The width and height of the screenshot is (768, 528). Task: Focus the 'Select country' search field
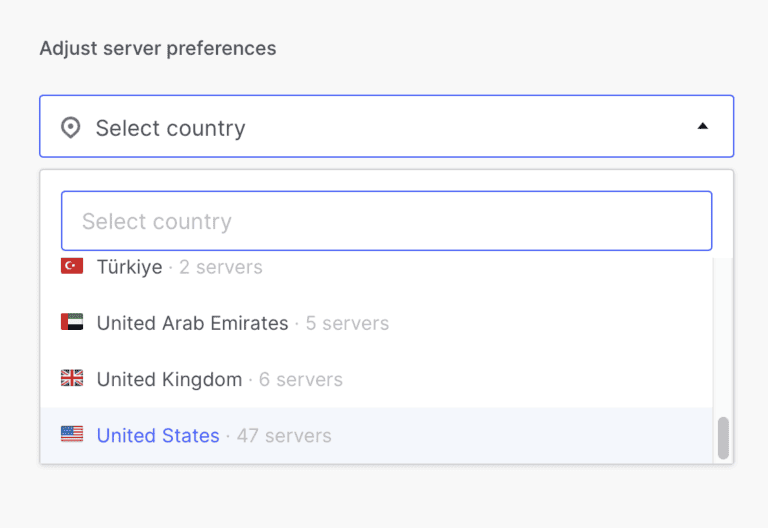pos(386,221)
